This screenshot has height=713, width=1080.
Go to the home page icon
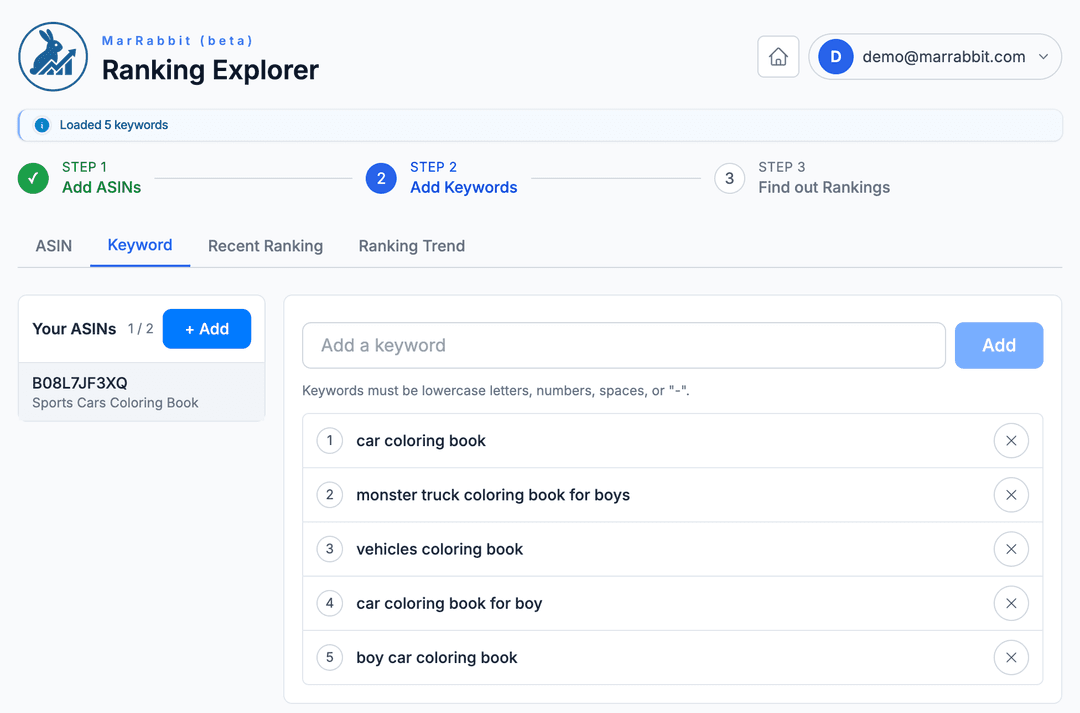(778, 57)
